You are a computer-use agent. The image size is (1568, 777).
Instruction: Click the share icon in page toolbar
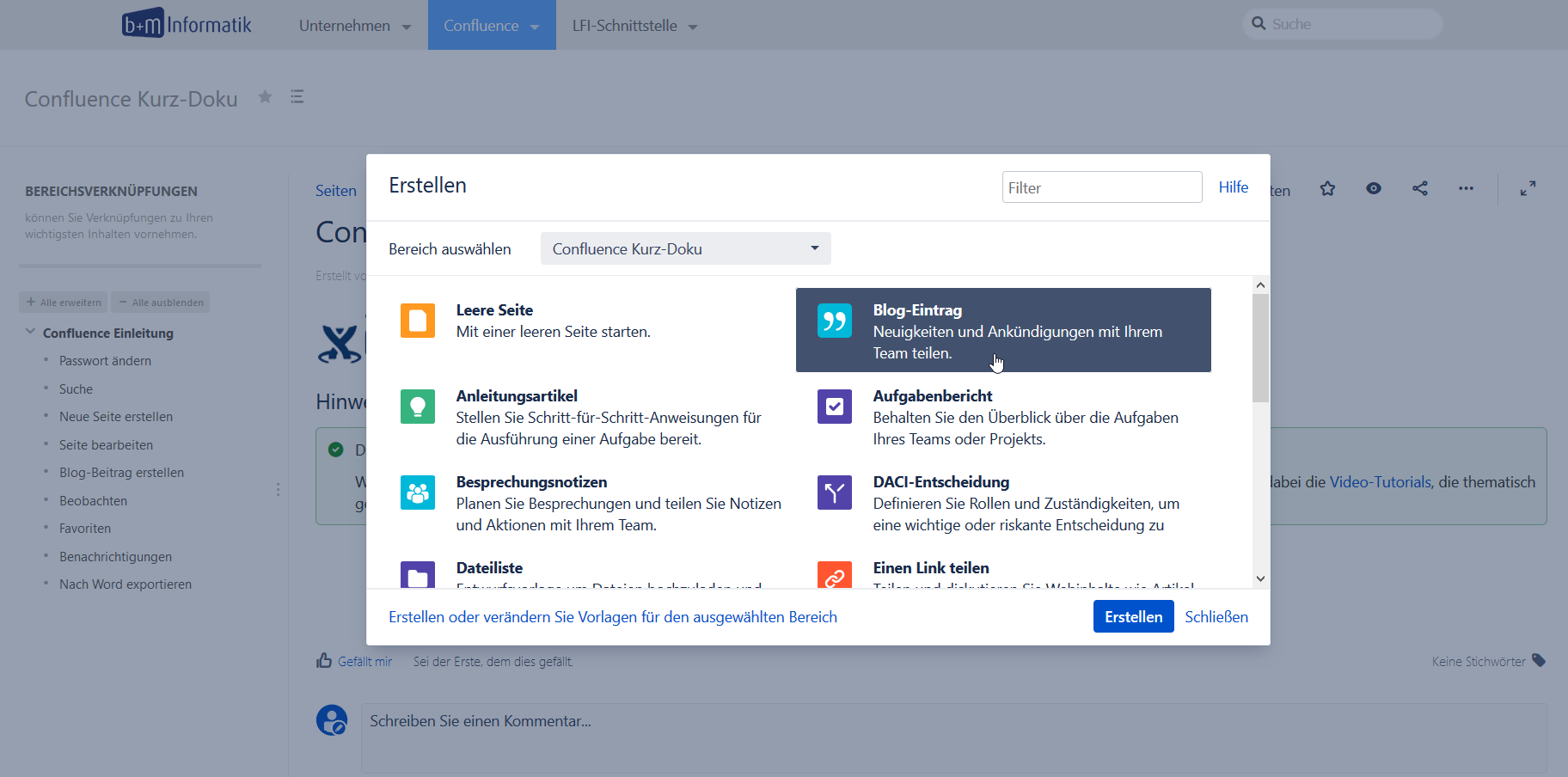tap(1420, 188)
